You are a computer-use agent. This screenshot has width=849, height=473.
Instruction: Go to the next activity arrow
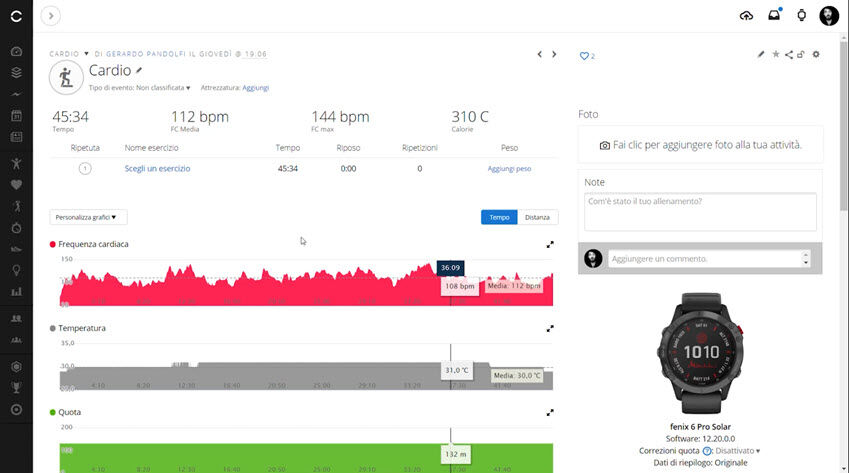pyautogui.click(x=554, y=54)
